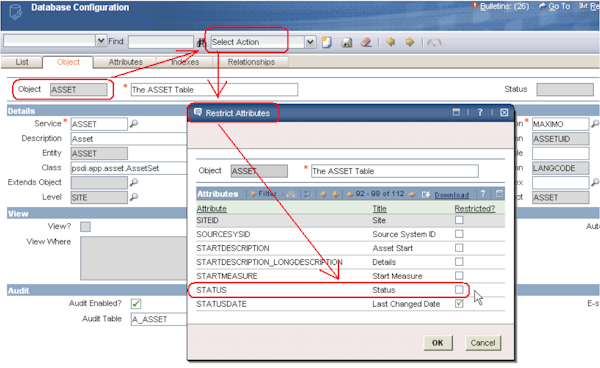Click the OK button in dialog

438,343
